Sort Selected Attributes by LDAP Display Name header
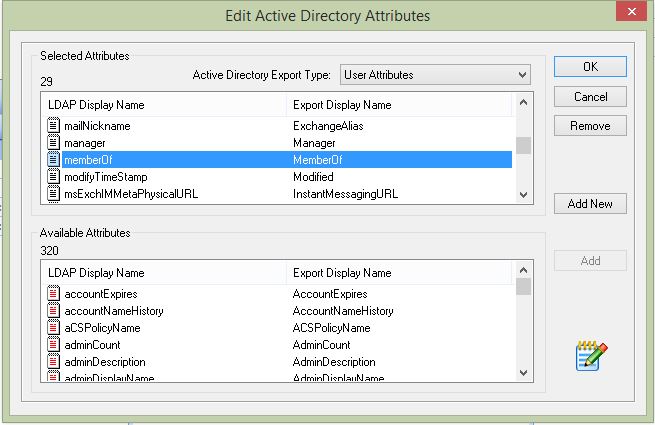The image size is (655, 425). click(x=164, y=105)
